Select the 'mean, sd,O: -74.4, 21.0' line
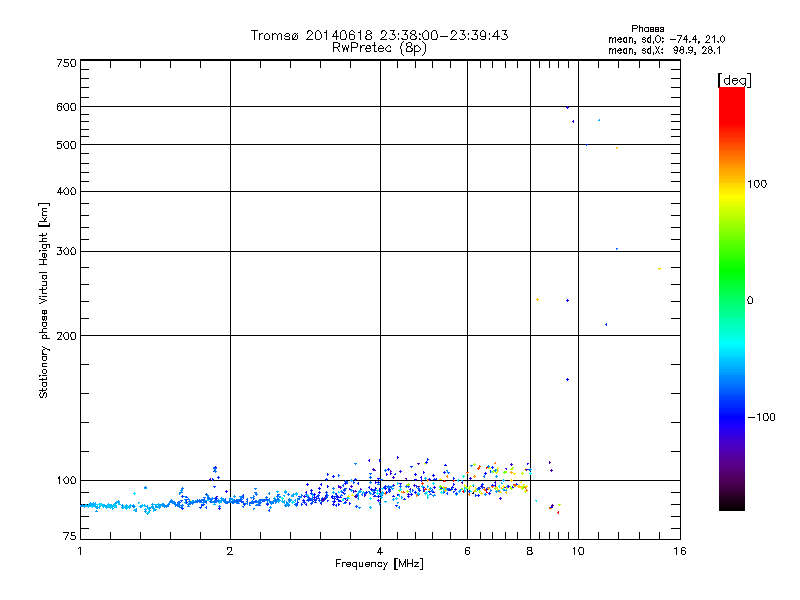800x600 pixels. (x=666, y=39)
